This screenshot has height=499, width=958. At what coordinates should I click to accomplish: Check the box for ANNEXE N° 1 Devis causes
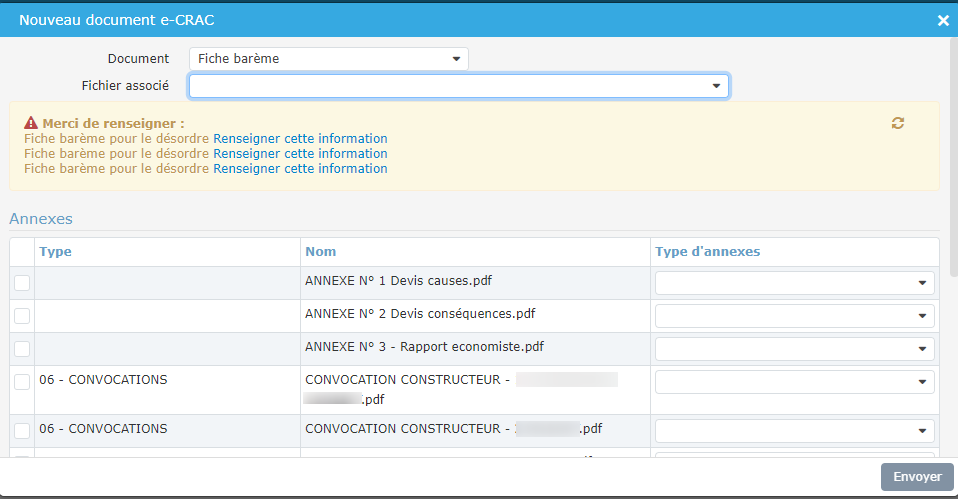(22, 283)
